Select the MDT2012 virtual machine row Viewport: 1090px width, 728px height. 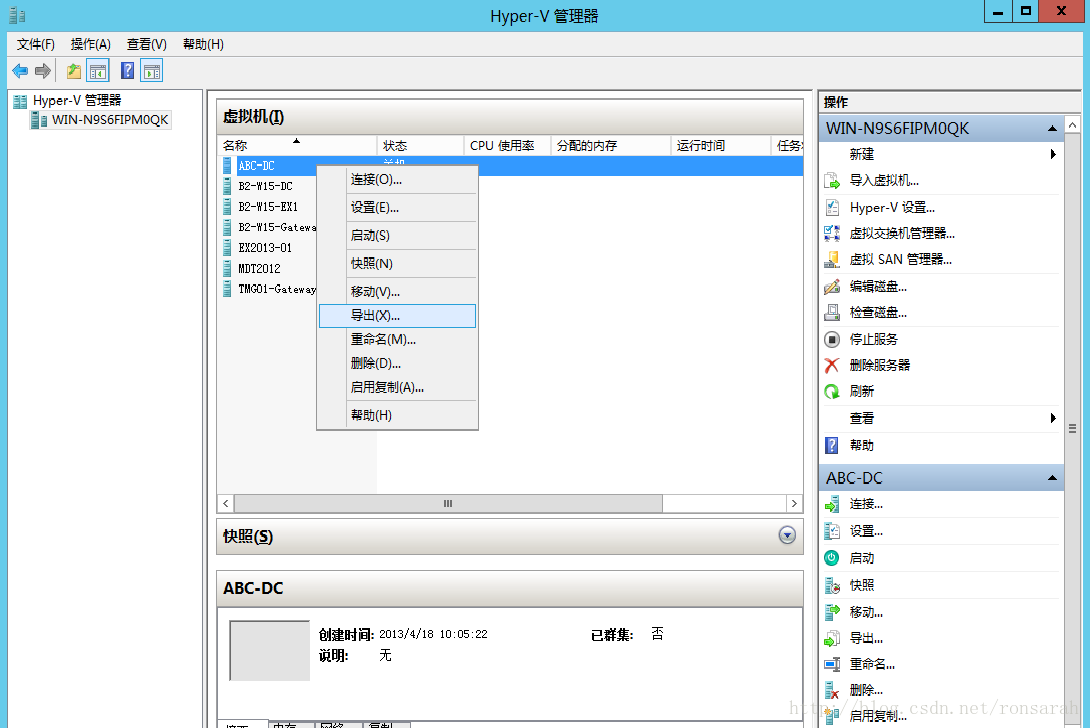pyautogui.click(x=259, y=268)
